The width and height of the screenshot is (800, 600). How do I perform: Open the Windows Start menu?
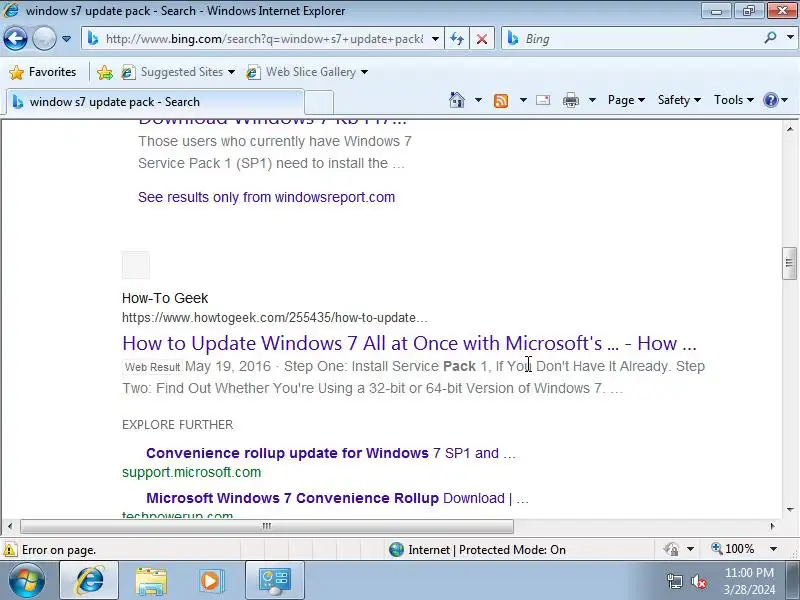click(x=26, y=580)
